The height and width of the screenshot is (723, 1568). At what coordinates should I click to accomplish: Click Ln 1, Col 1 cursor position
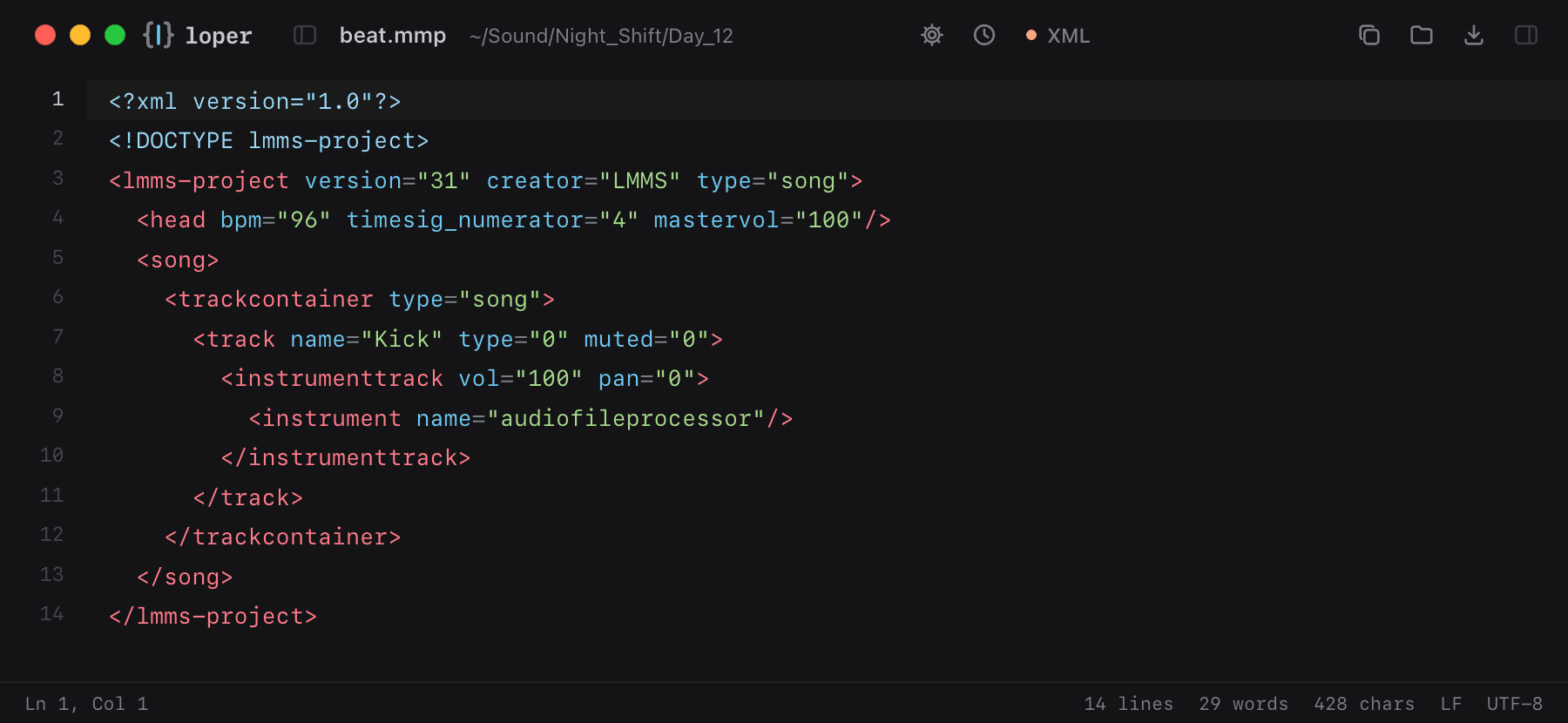click(86, 704)
